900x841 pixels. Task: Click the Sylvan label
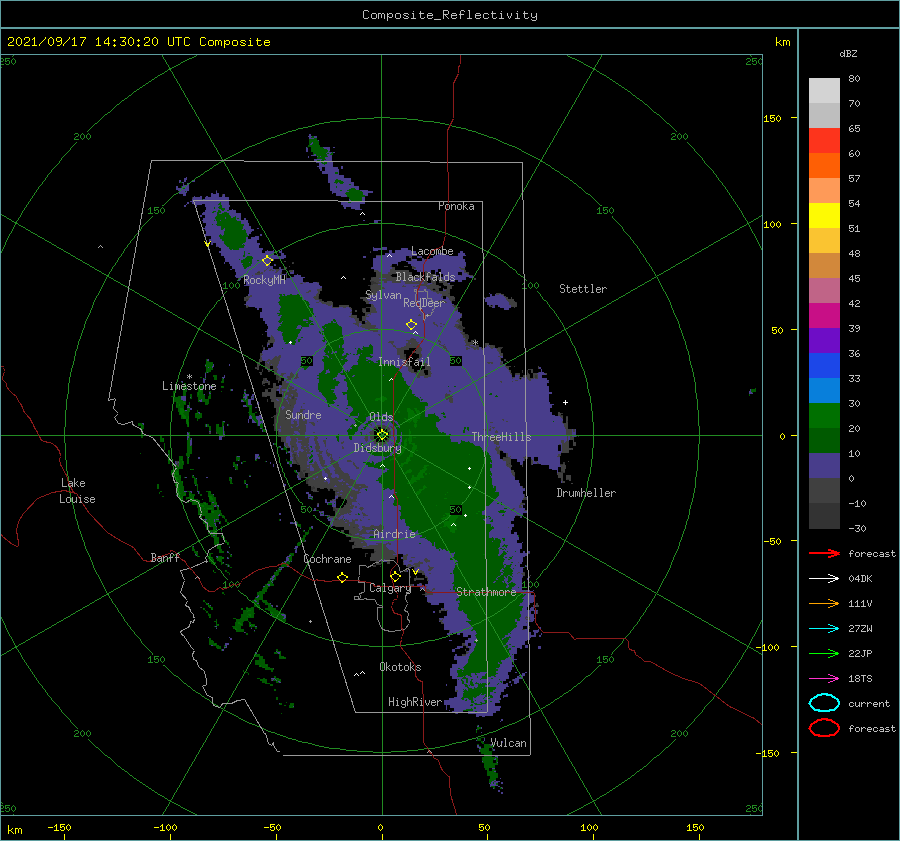(x=383, y=295)
